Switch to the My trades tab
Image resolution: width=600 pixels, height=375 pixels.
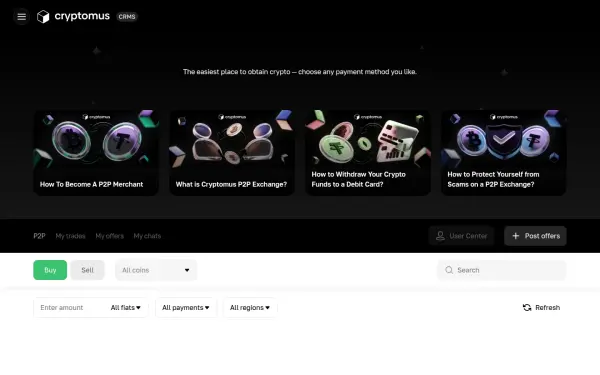[x=70, y=236]
